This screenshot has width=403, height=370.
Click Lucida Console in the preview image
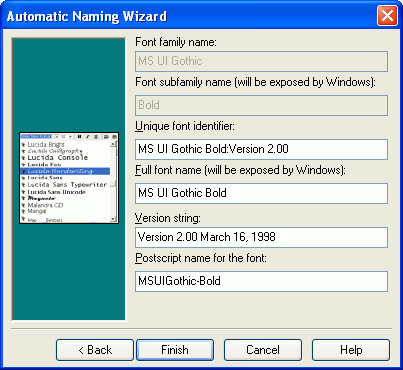click(58, 158)
